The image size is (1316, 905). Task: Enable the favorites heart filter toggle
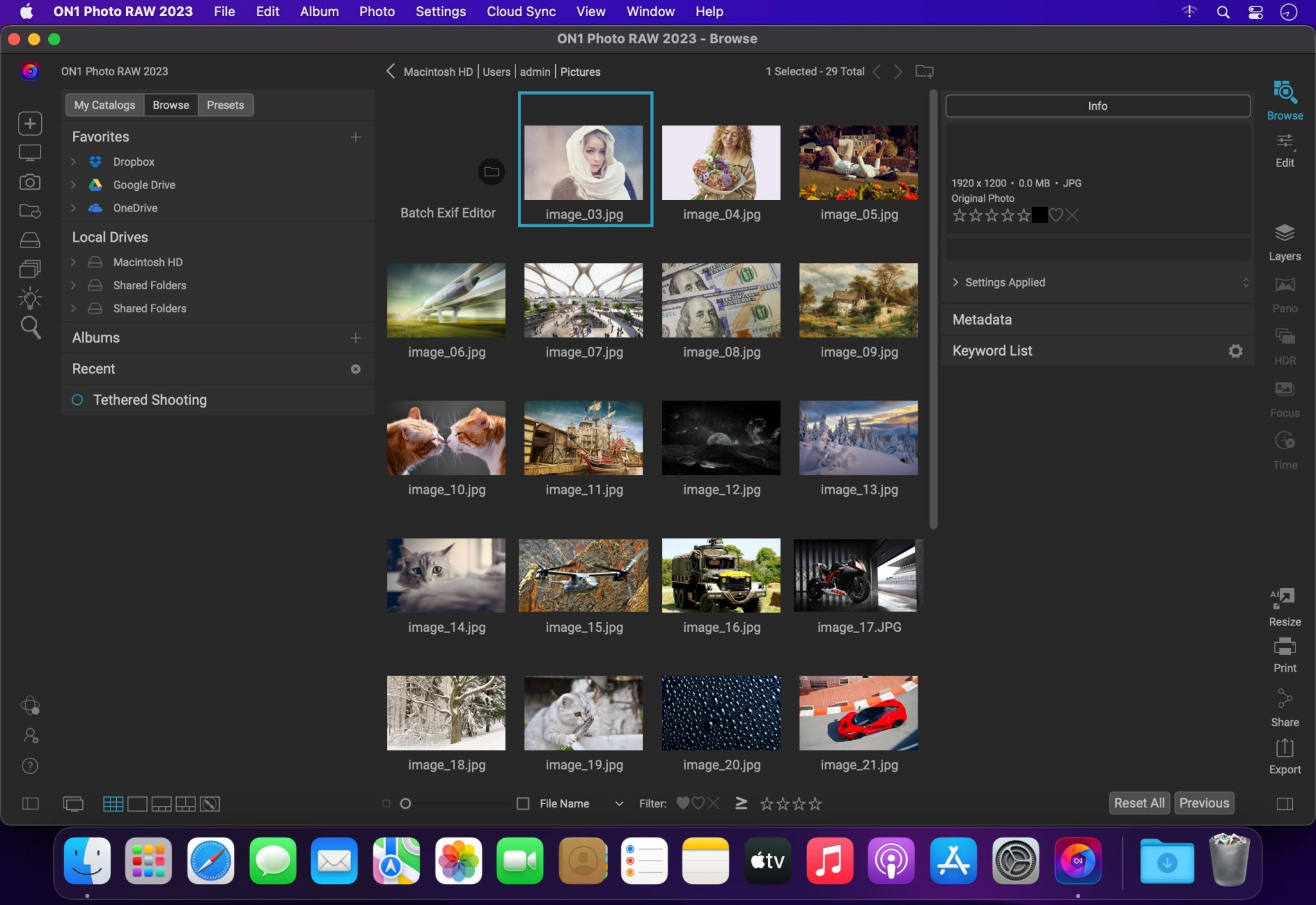tap(683, 803)
